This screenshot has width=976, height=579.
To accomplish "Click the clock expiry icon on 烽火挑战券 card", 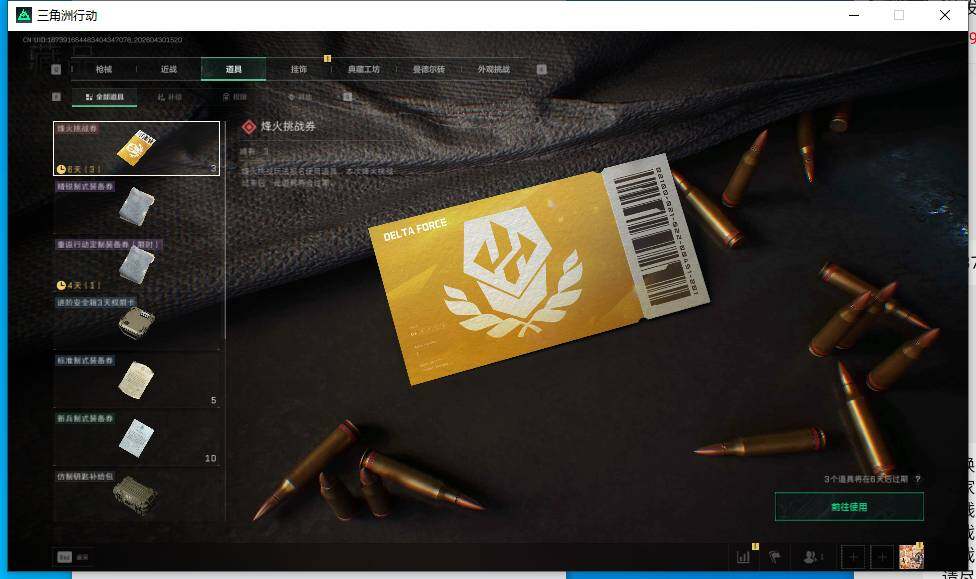I will (61, 169).
